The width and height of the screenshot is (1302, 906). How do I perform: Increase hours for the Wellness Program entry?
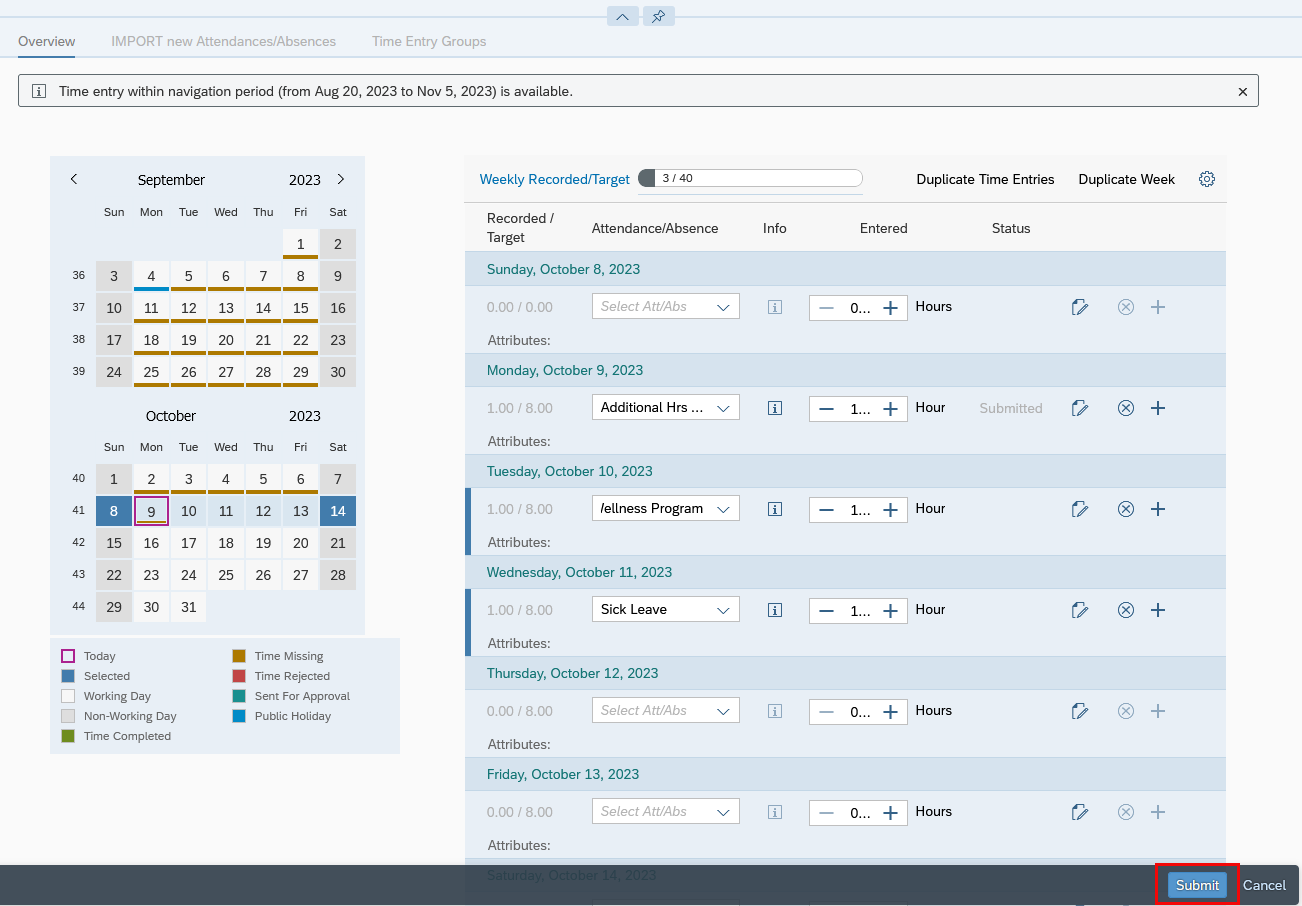889,509
